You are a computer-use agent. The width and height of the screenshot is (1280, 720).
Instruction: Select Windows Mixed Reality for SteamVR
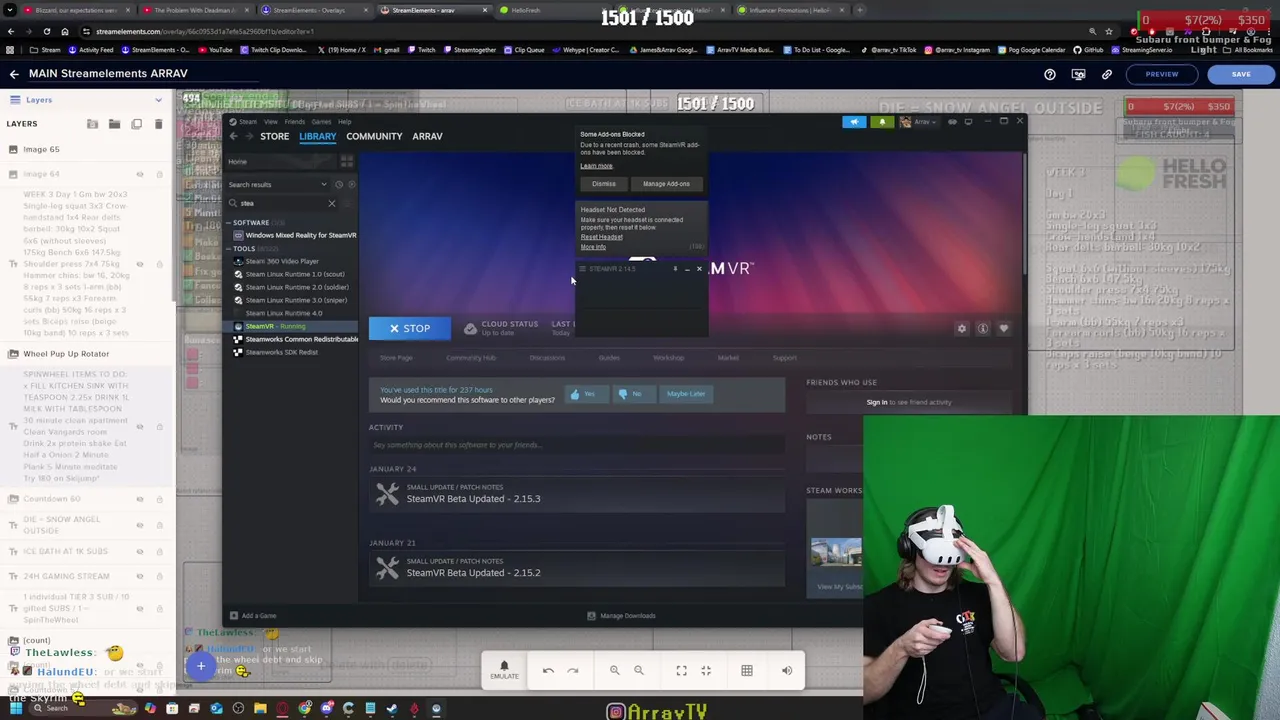[300, 236]
